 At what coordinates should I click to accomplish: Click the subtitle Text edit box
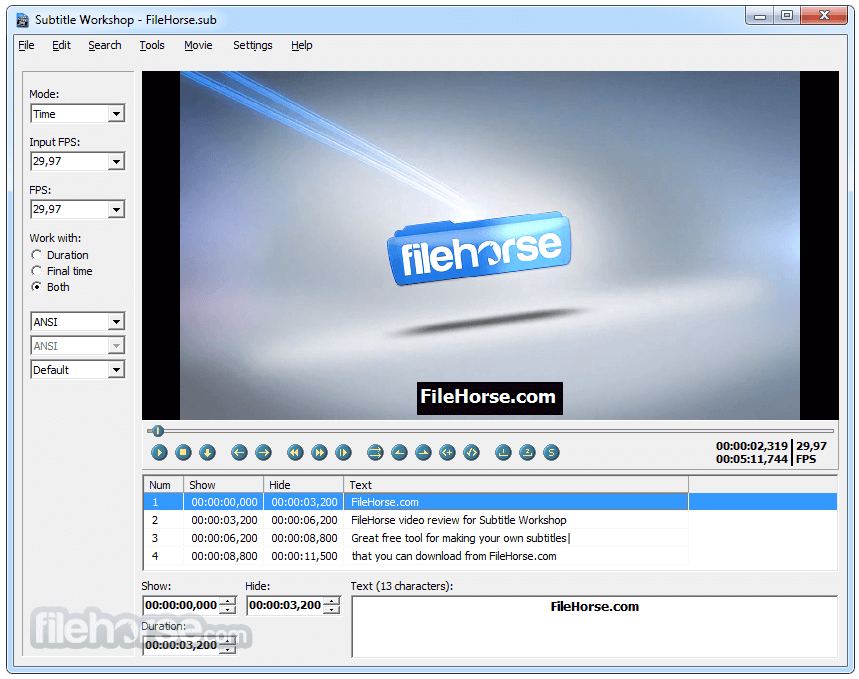point(595,627)
